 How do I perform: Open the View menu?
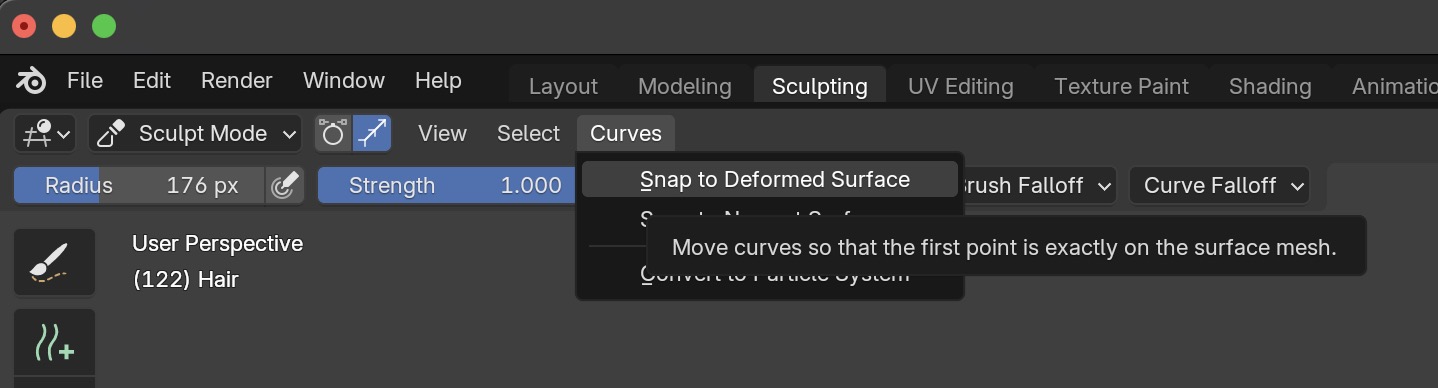tap(442, 134)
